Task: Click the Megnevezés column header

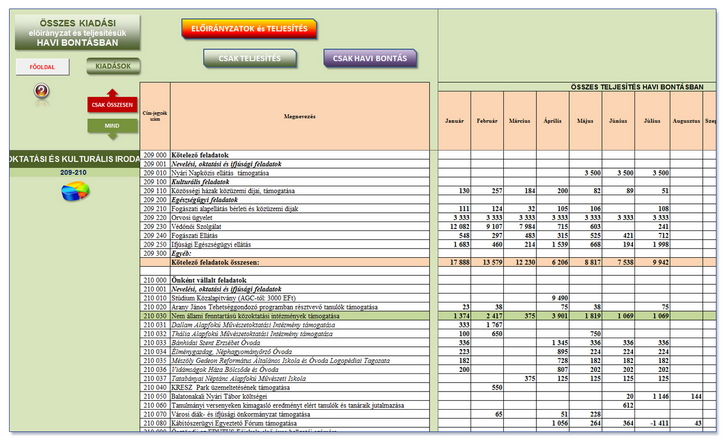Action: point(300,116)
